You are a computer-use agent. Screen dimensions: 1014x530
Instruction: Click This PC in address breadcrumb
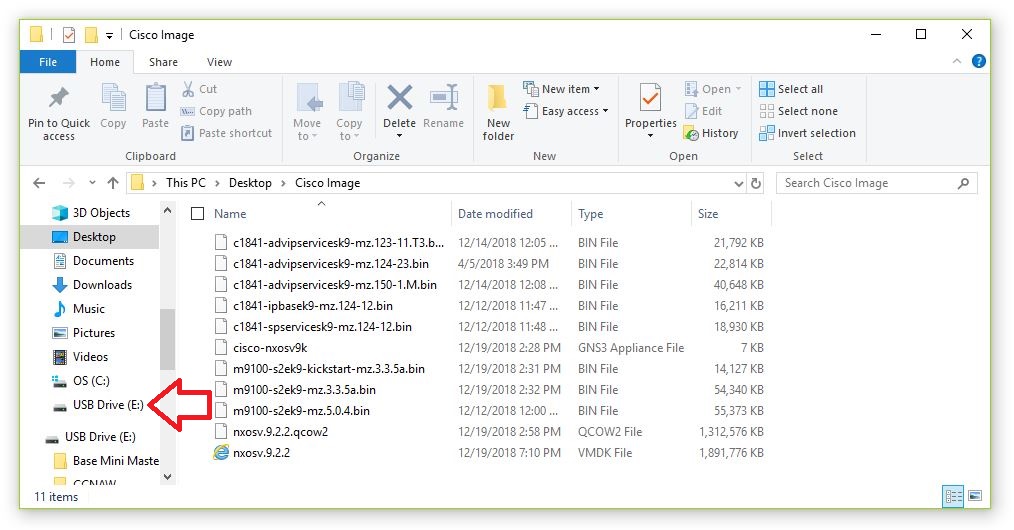point(186,183)
